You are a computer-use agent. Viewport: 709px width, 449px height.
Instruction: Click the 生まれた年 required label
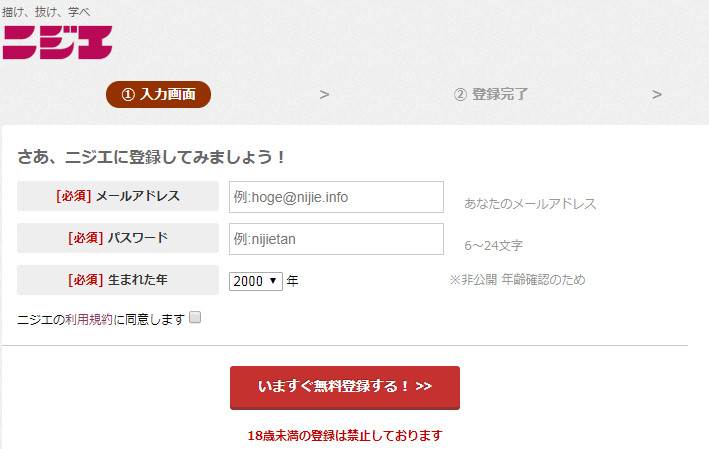[x=118, y=280]
